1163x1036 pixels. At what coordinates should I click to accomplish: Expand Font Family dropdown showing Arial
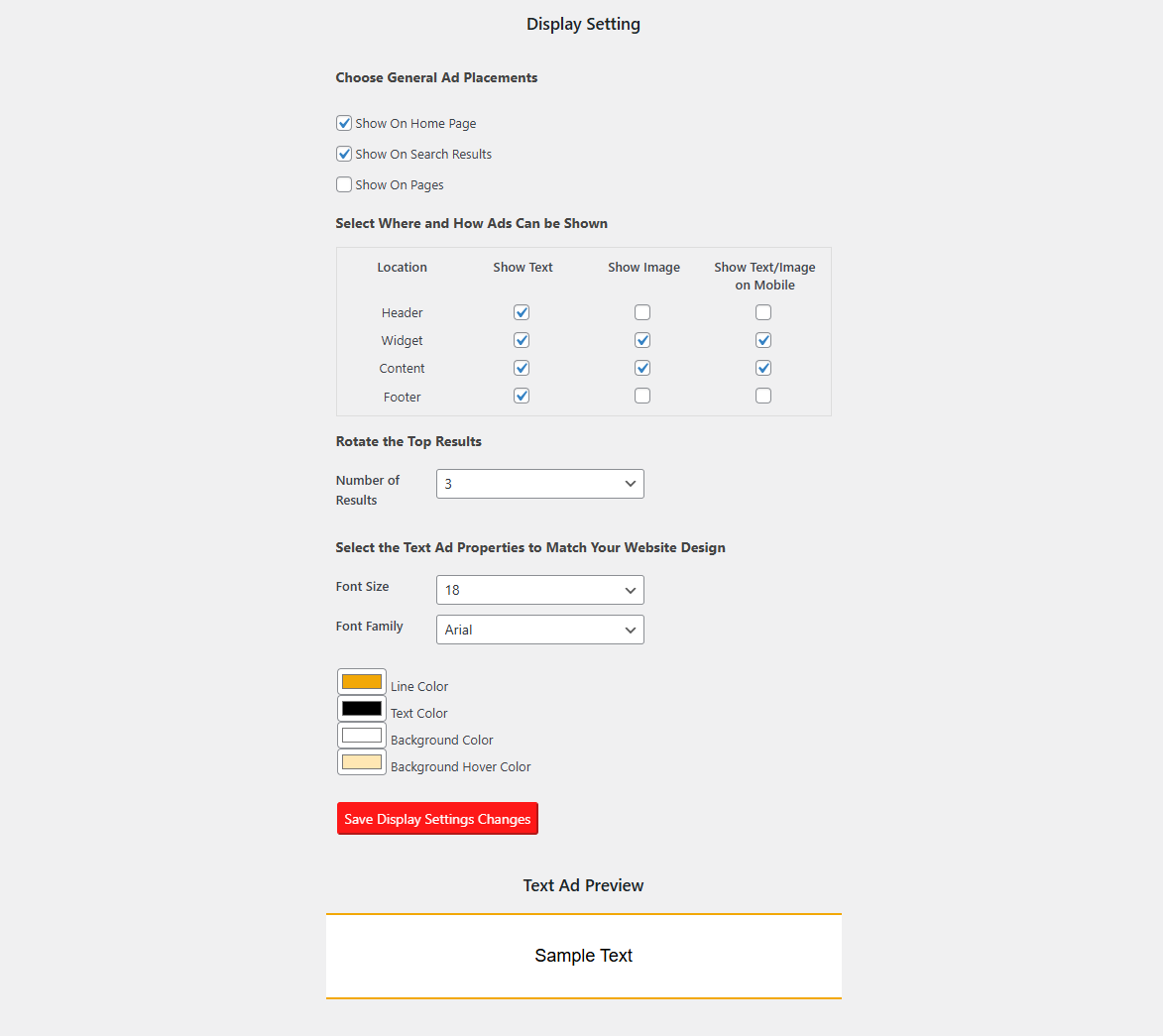pos(540,630)
